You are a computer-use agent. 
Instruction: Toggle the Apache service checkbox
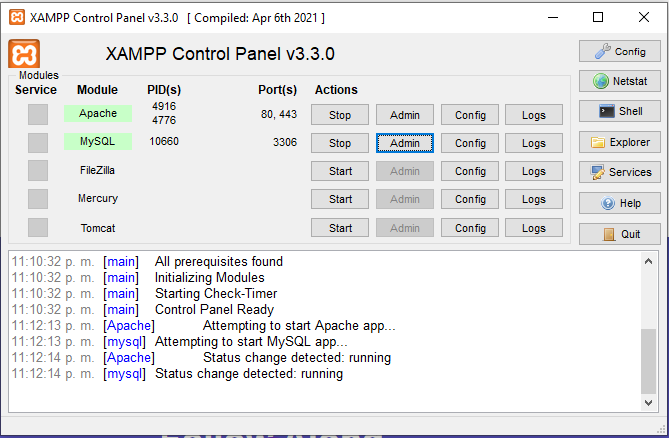point(38,114)
